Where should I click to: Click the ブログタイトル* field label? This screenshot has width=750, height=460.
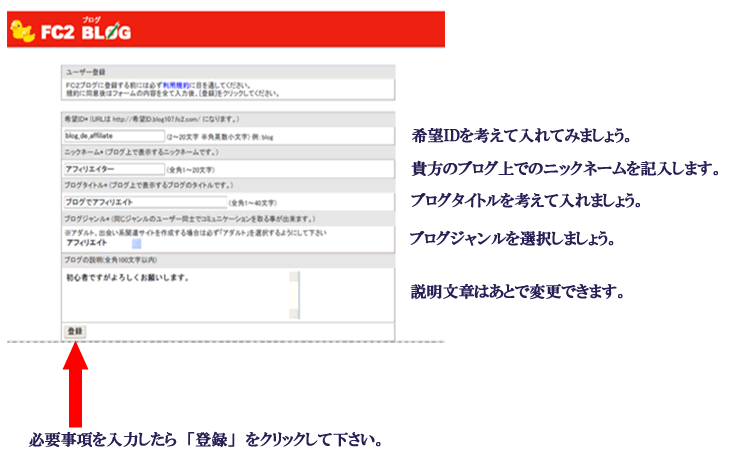[149, 185]
